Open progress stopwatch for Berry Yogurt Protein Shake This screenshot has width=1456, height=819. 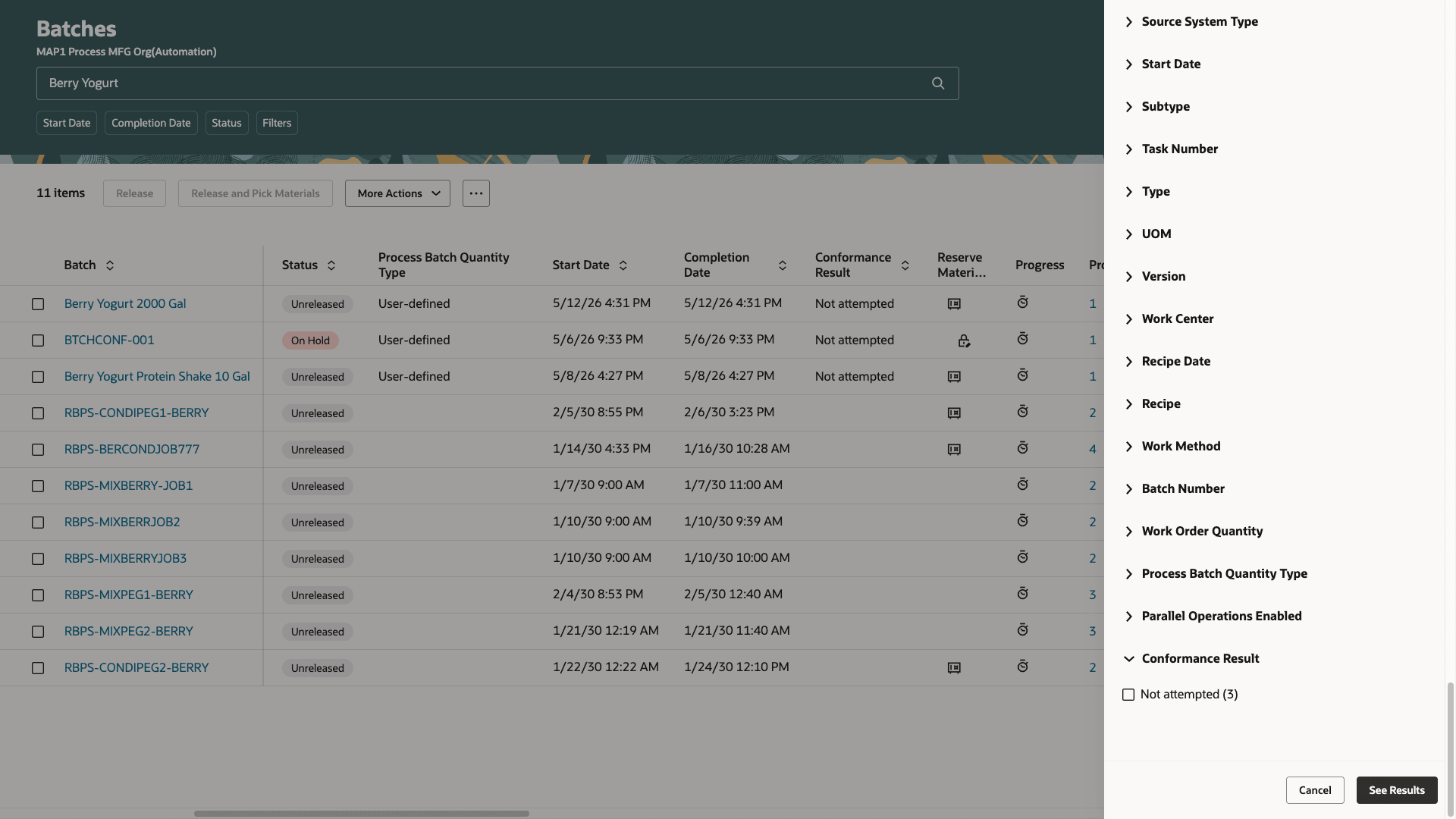coord(1022,375)
